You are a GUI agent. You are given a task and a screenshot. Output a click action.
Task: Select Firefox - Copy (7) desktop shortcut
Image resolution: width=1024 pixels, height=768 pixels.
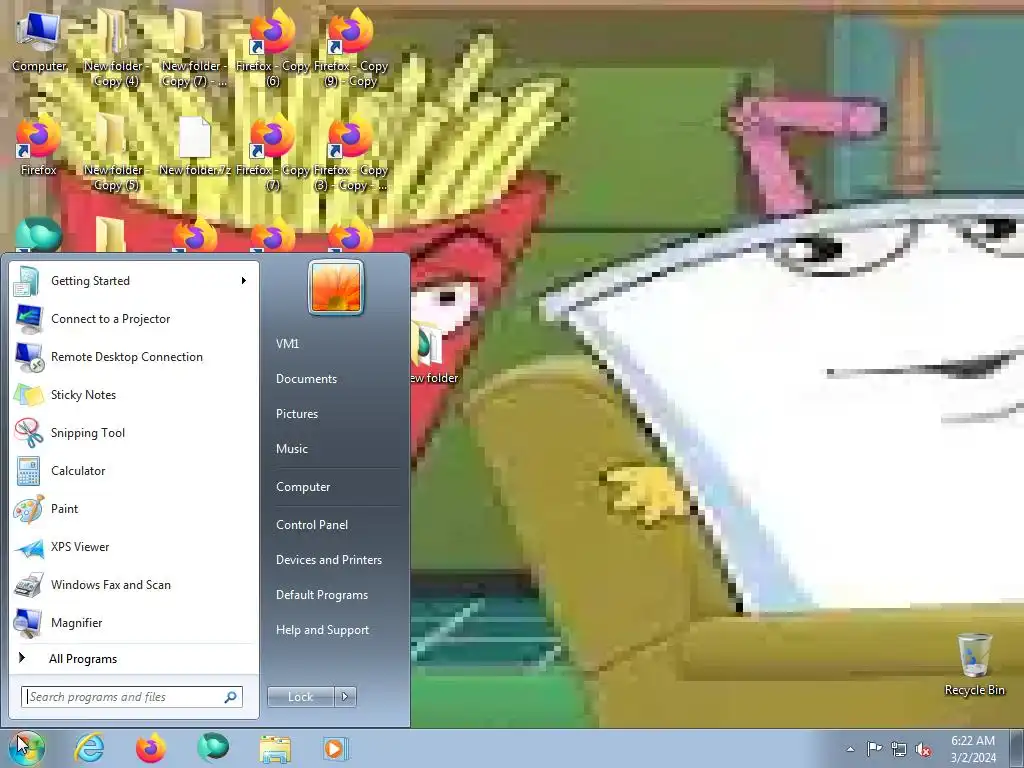pos(272,153)
